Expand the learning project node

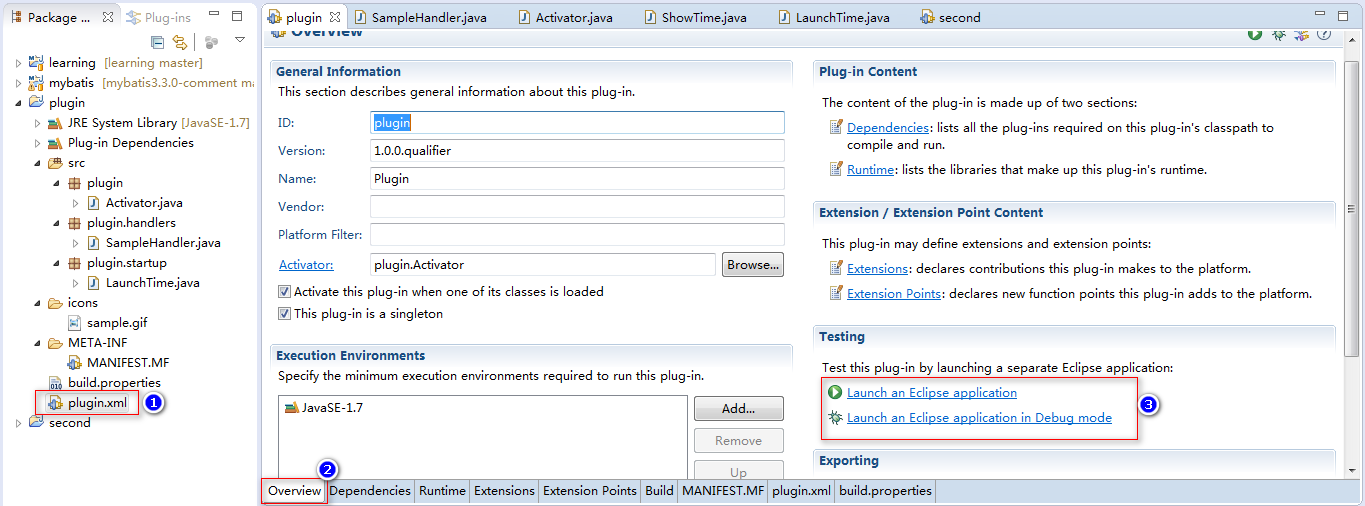18,63
